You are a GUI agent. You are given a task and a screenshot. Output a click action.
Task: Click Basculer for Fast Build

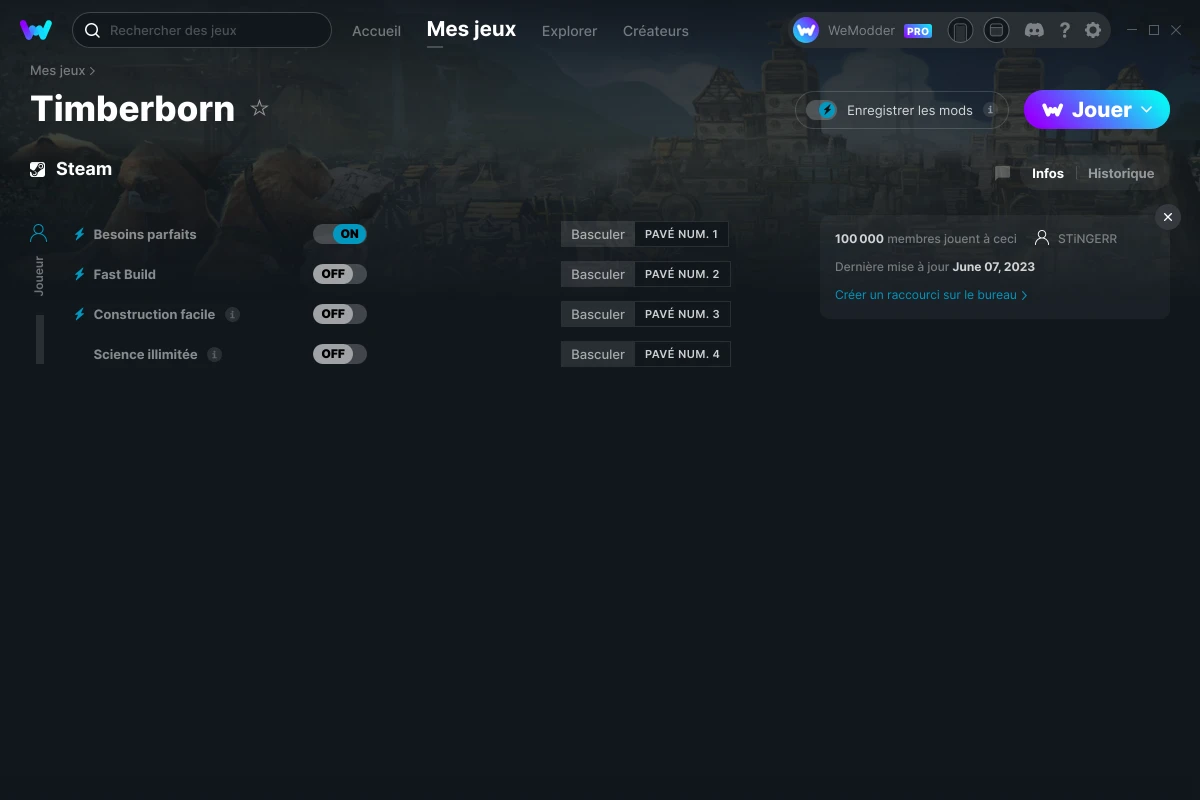[598, 274]
